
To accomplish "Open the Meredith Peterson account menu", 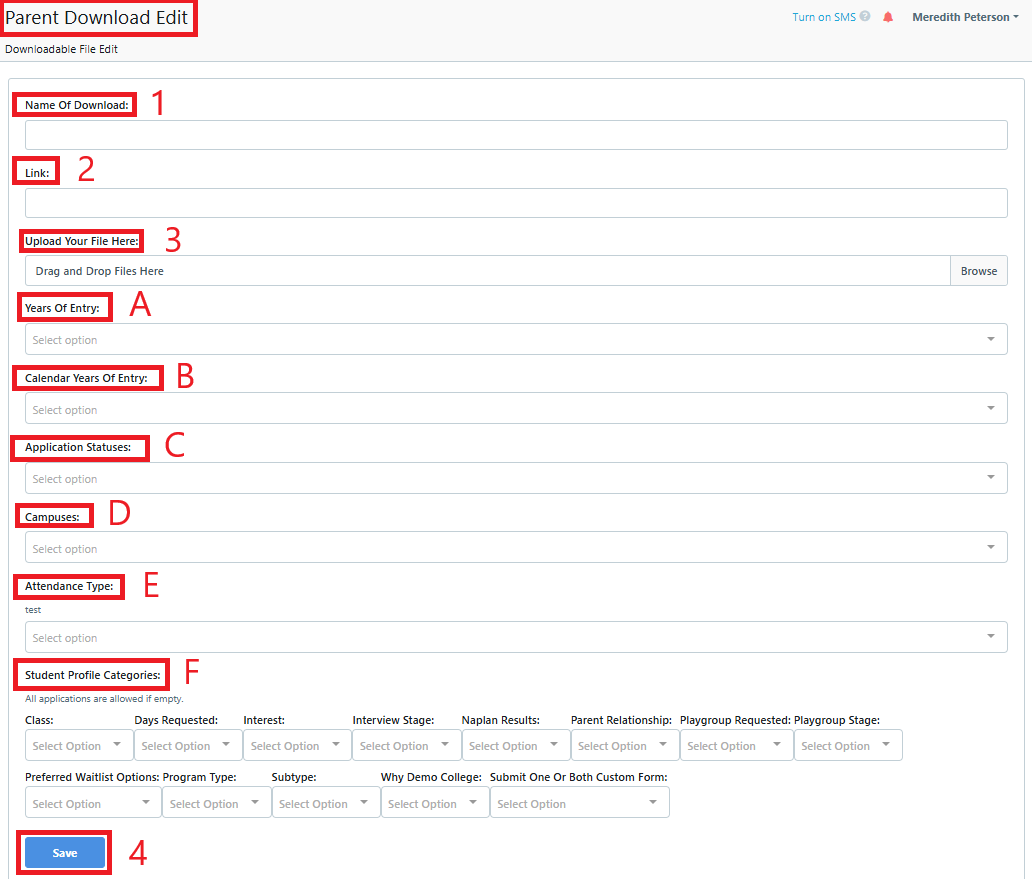I will (x=963, y=17).
